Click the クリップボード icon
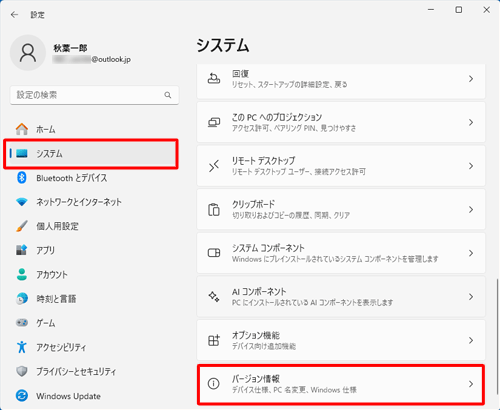The width and height of the screenshot is (500, 410). tap(214, 210)
